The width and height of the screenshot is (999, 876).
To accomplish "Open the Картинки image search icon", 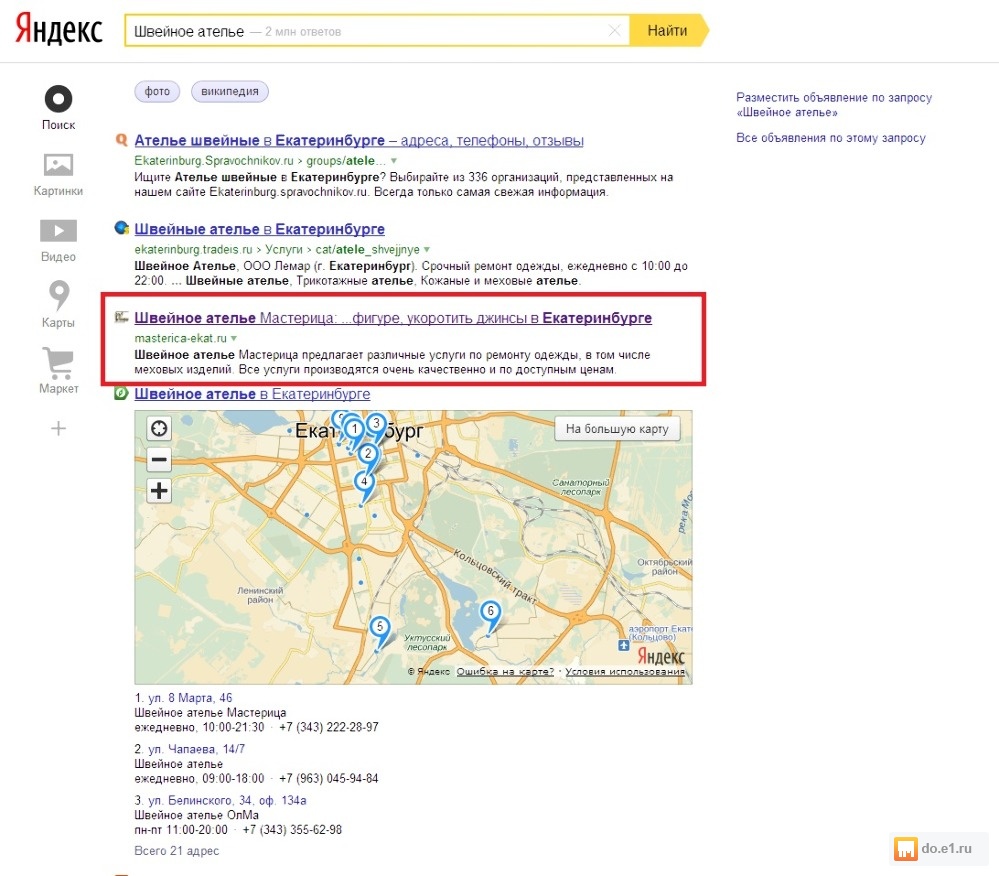I will (58, 165).
